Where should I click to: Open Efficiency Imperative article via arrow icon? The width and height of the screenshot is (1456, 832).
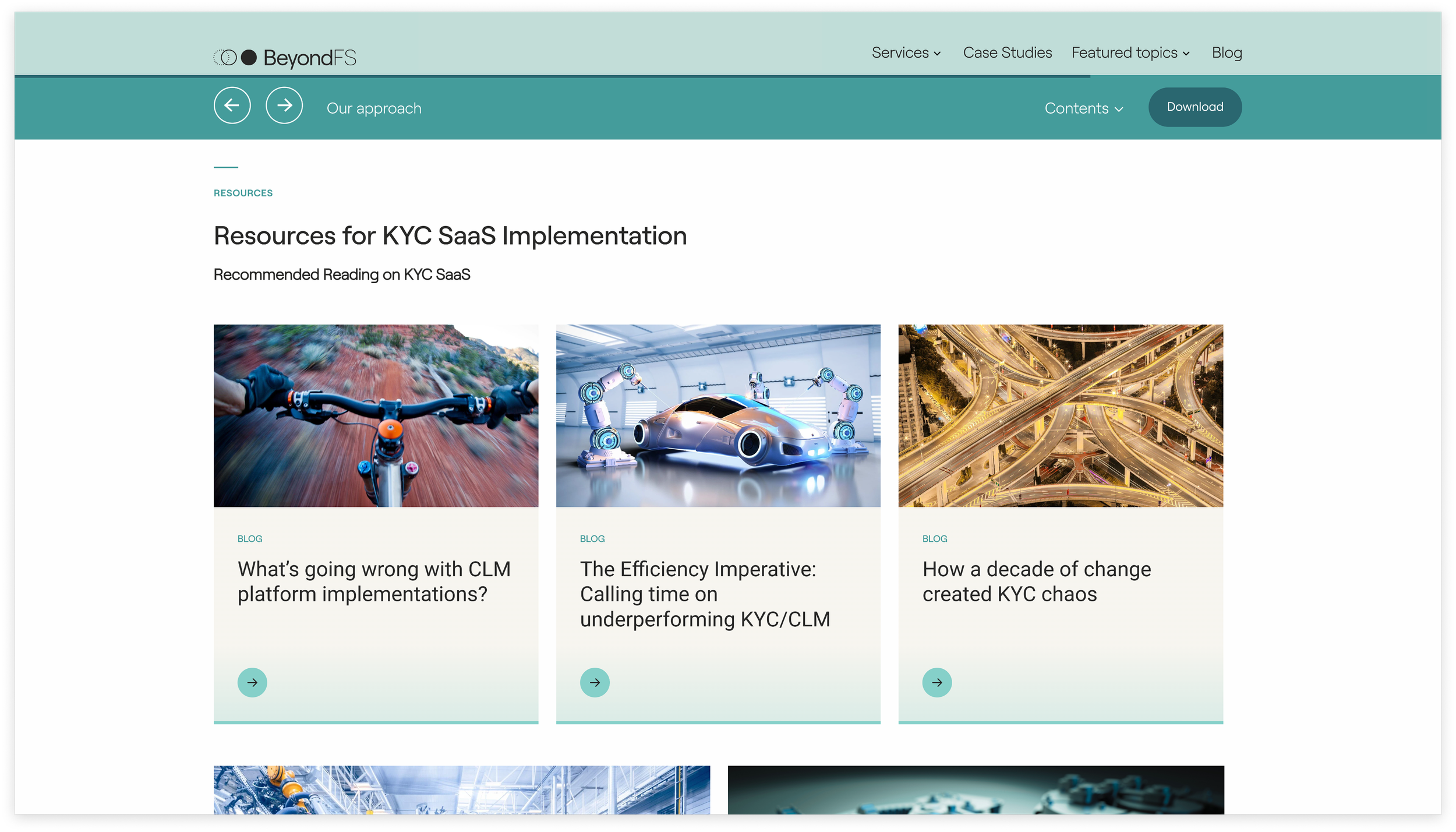pos(595,682)
